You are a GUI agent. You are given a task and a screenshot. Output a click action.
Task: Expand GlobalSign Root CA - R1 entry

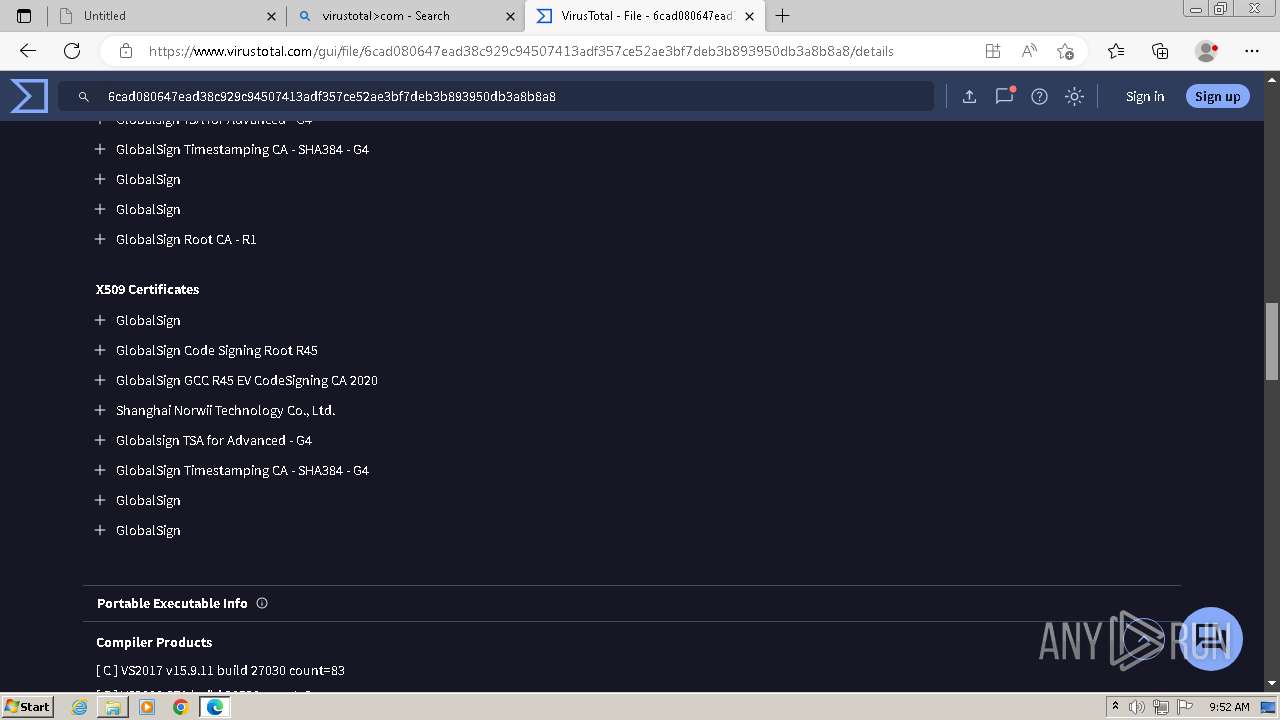click(100, 239)
